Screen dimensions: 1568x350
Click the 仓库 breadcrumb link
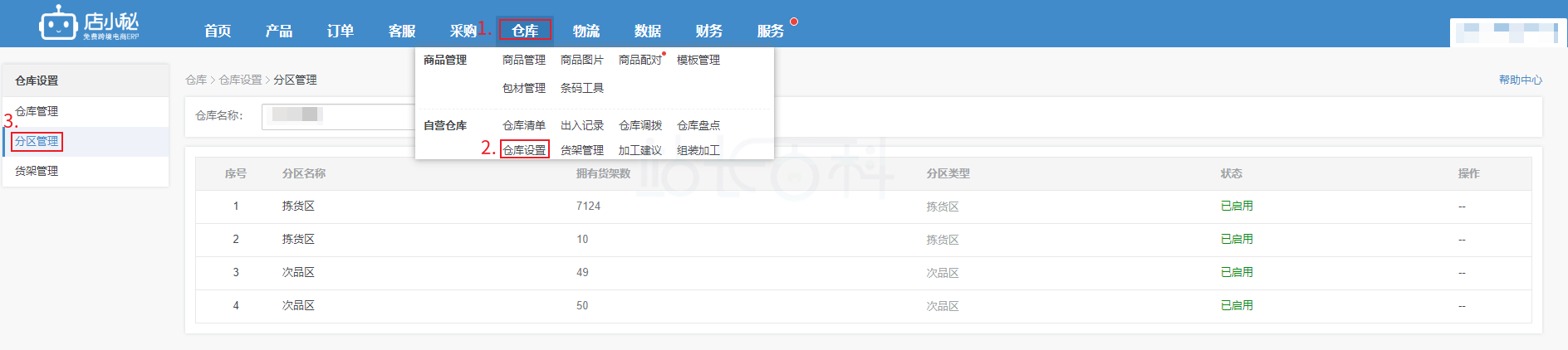(196, 80)
